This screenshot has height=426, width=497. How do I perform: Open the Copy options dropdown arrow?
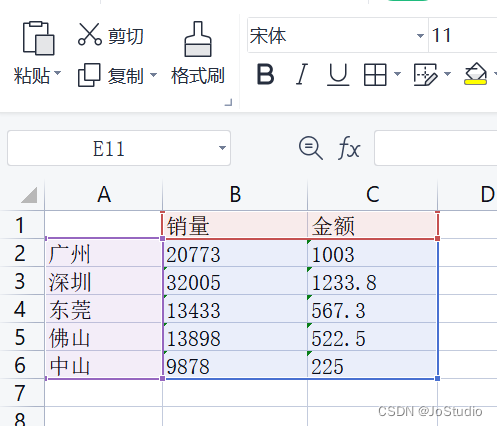tap(153, 75)
